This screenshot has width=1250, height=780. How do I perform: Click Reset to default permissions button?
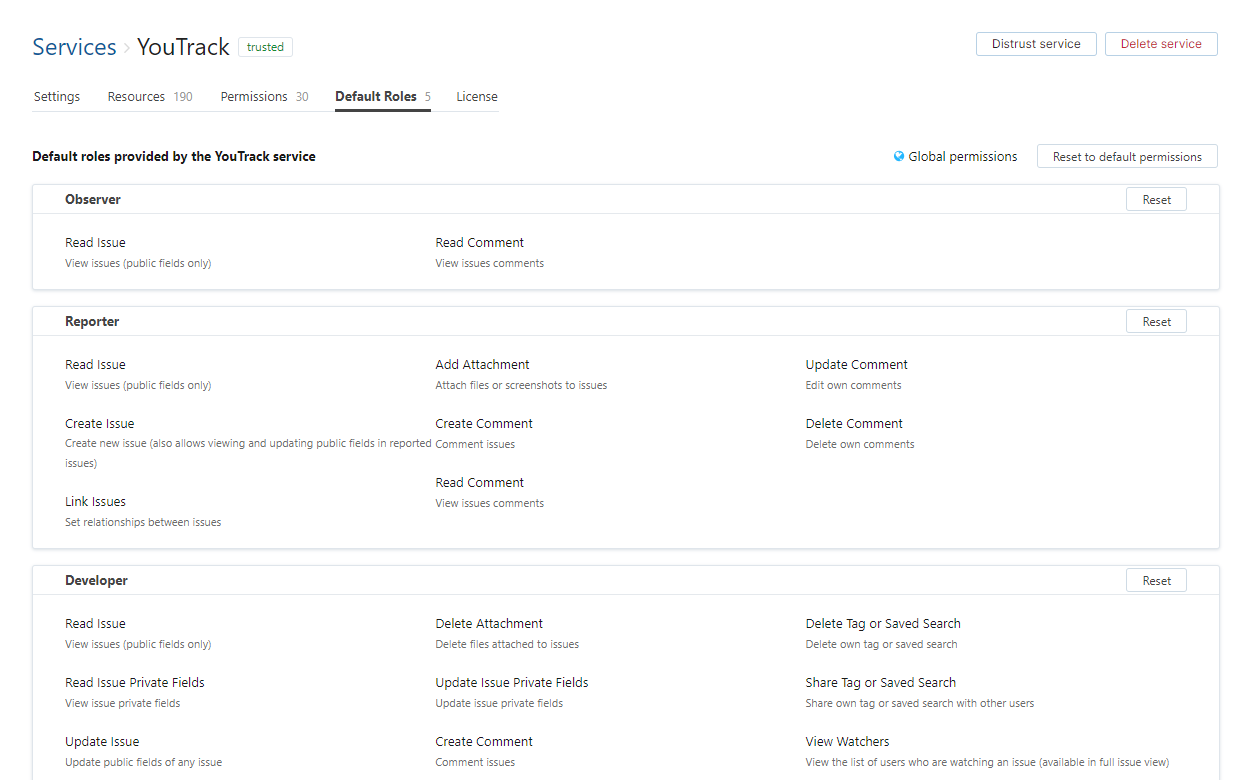[x=1126, y=157]
